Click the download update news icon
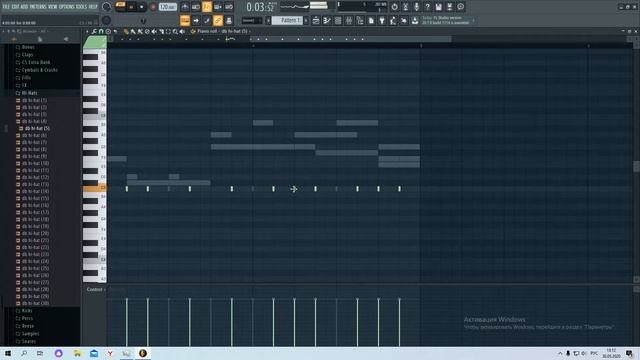640x360 pixels. coord(415,20)
